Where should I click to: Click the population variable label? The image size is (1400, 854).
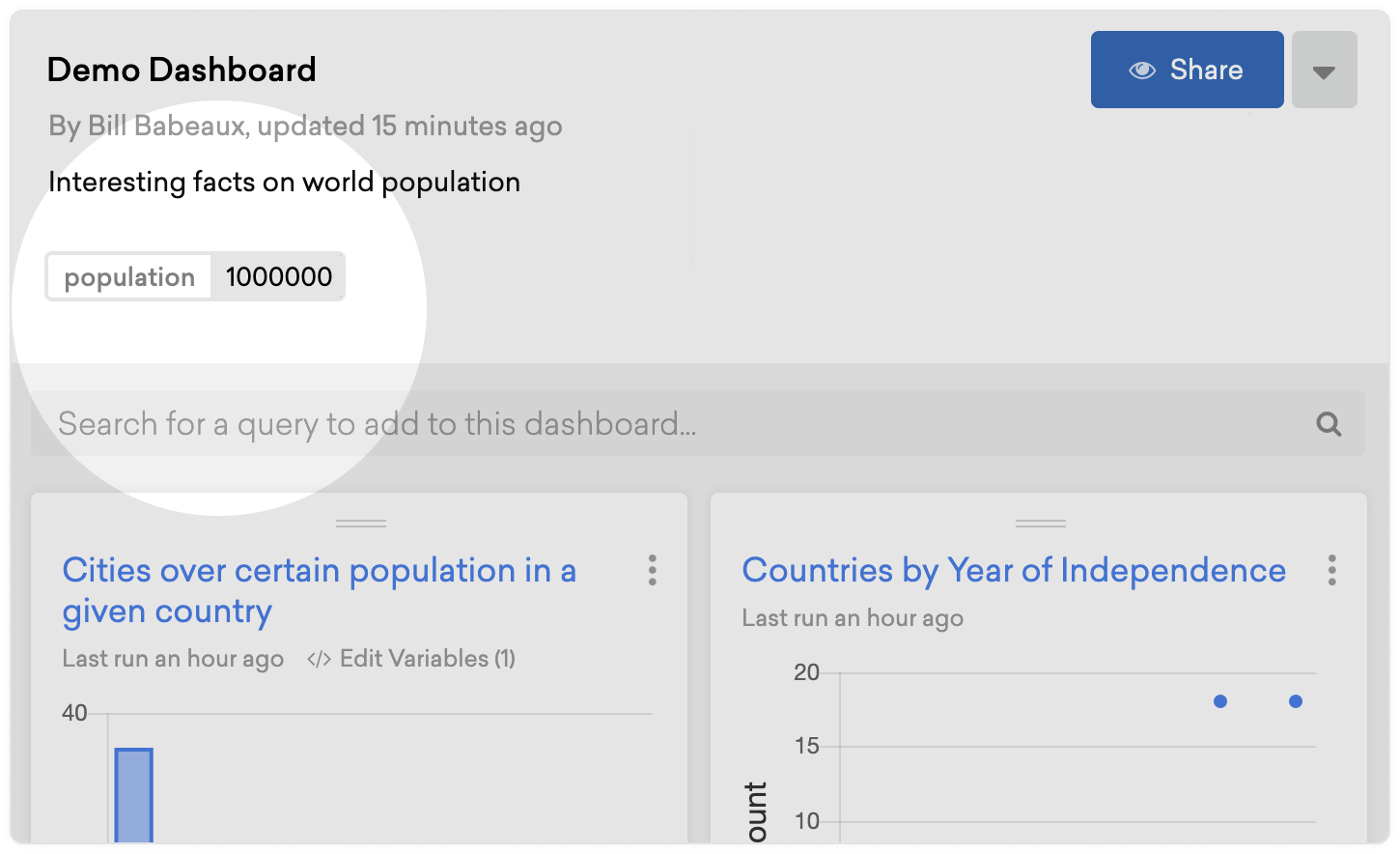[129, 277]
